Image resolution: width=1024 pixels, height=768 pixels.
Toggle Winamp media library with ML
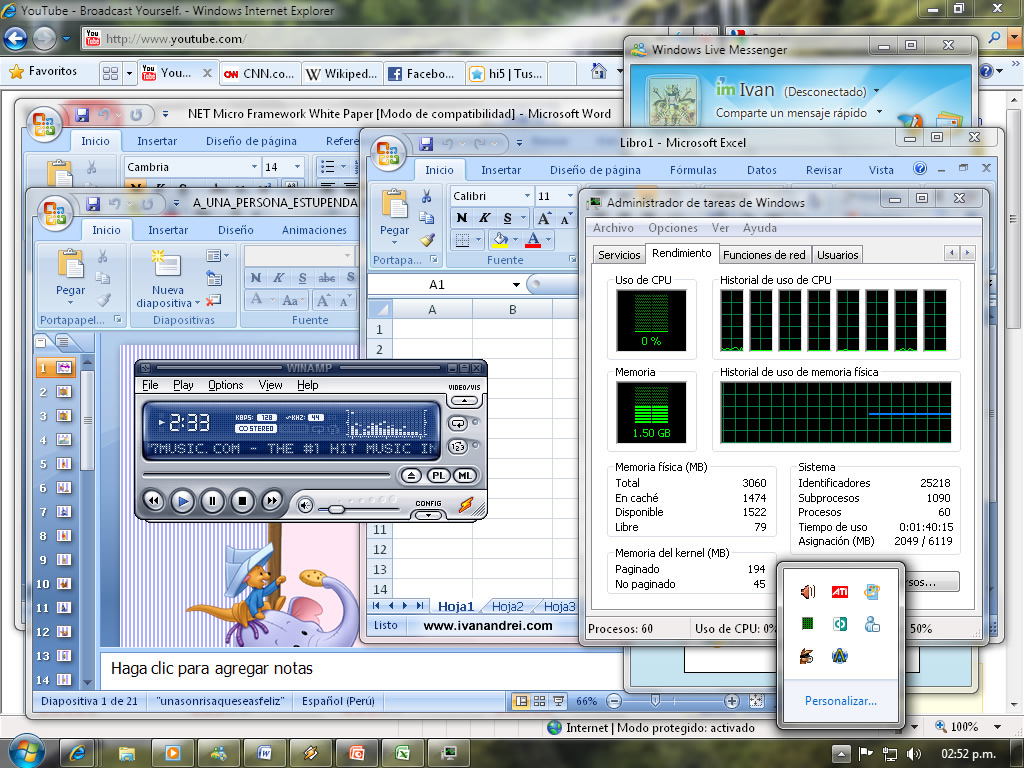(x=464, y=475)
